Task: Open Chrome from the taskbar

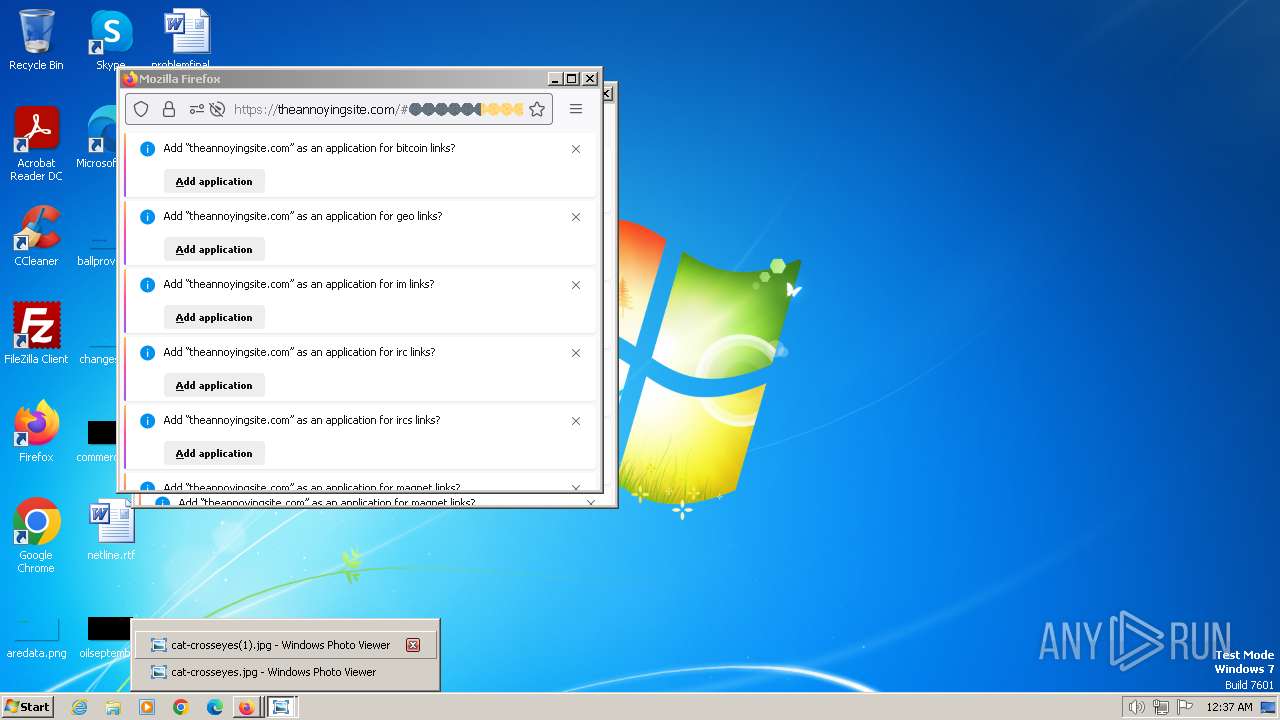Action: [x=180, y=707]
